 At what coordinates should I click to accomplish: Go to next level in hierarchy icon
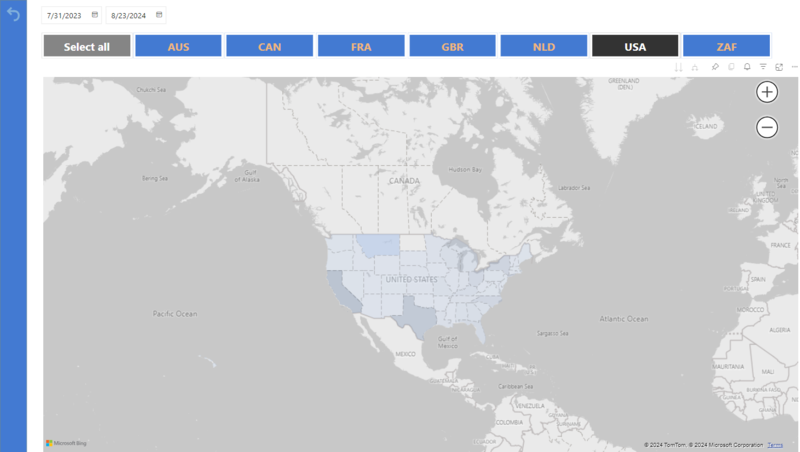tap(678, 67)
